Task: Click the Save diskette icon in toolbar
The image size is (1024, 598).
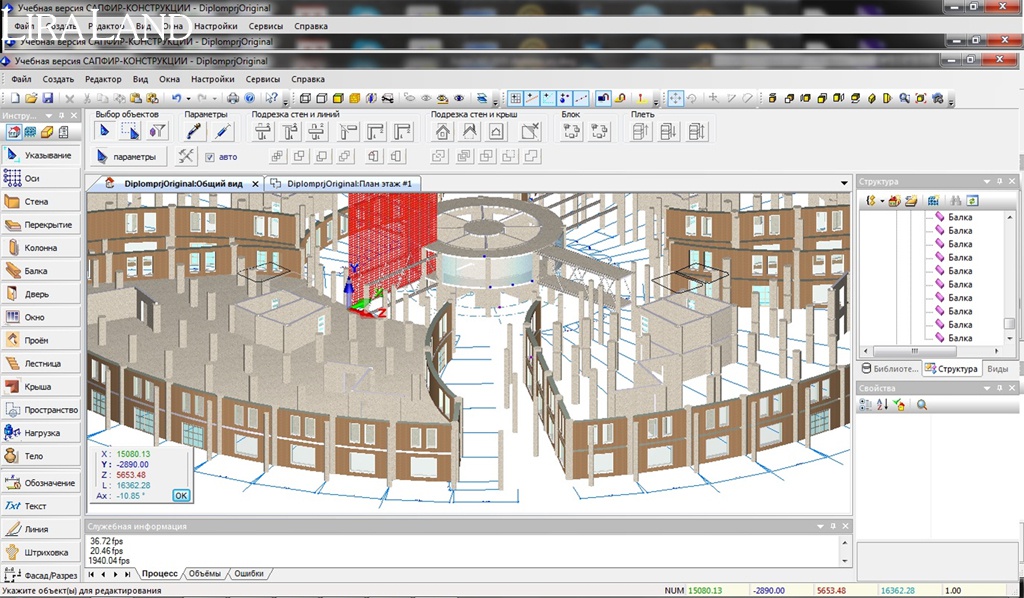Action: tap(47, 98)
